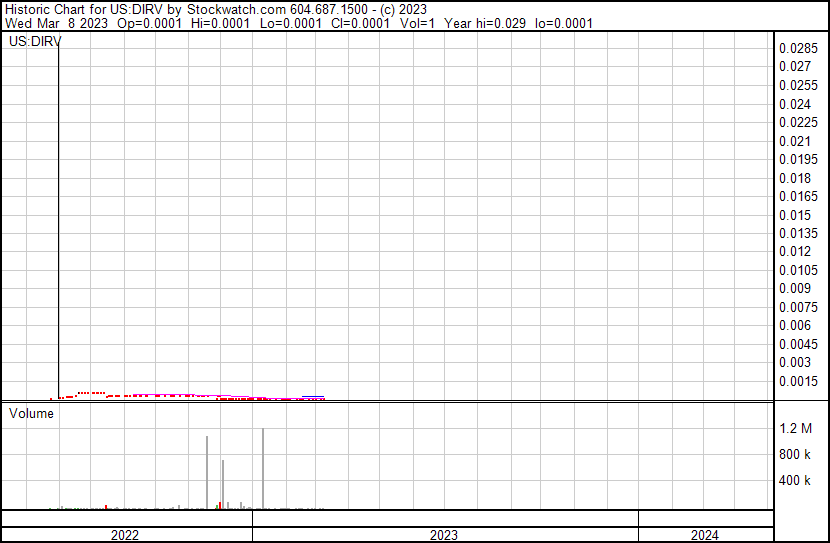Click the 0.021 price axis label
This screenshot has width=830, height=543.
(x=795, y=141)
